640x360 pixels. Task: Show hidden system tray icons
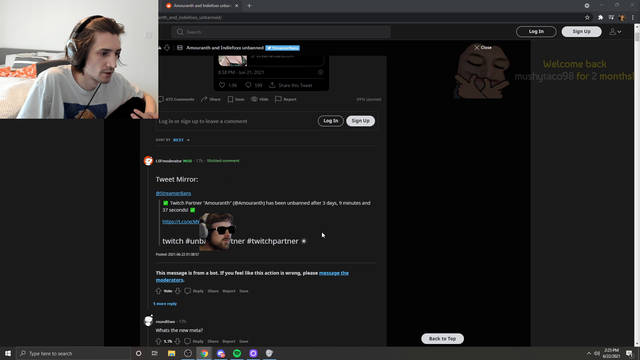coord(589,353)
